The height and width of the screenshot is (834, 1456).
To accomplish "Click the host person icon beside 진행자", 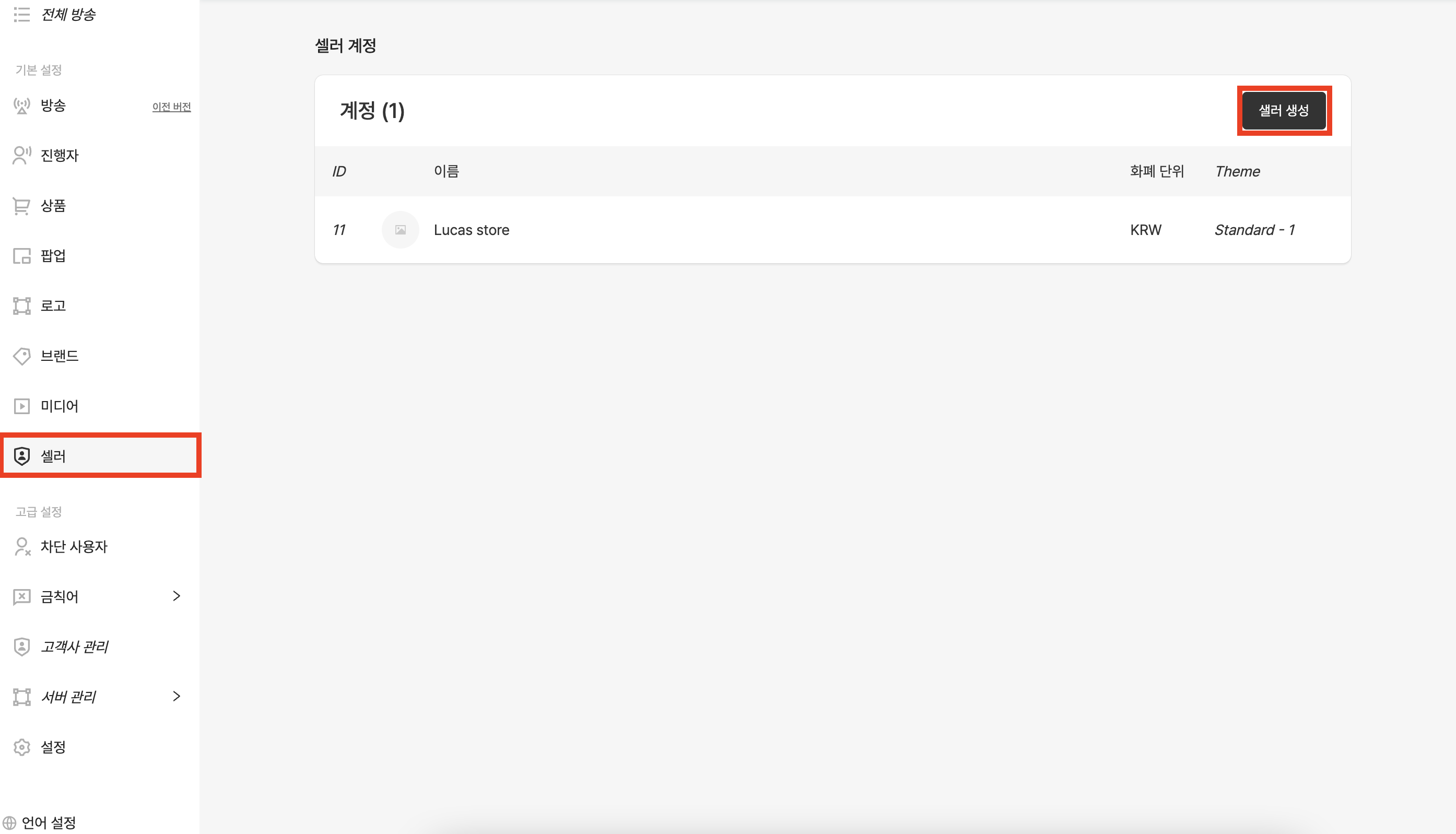I will 22,155.
